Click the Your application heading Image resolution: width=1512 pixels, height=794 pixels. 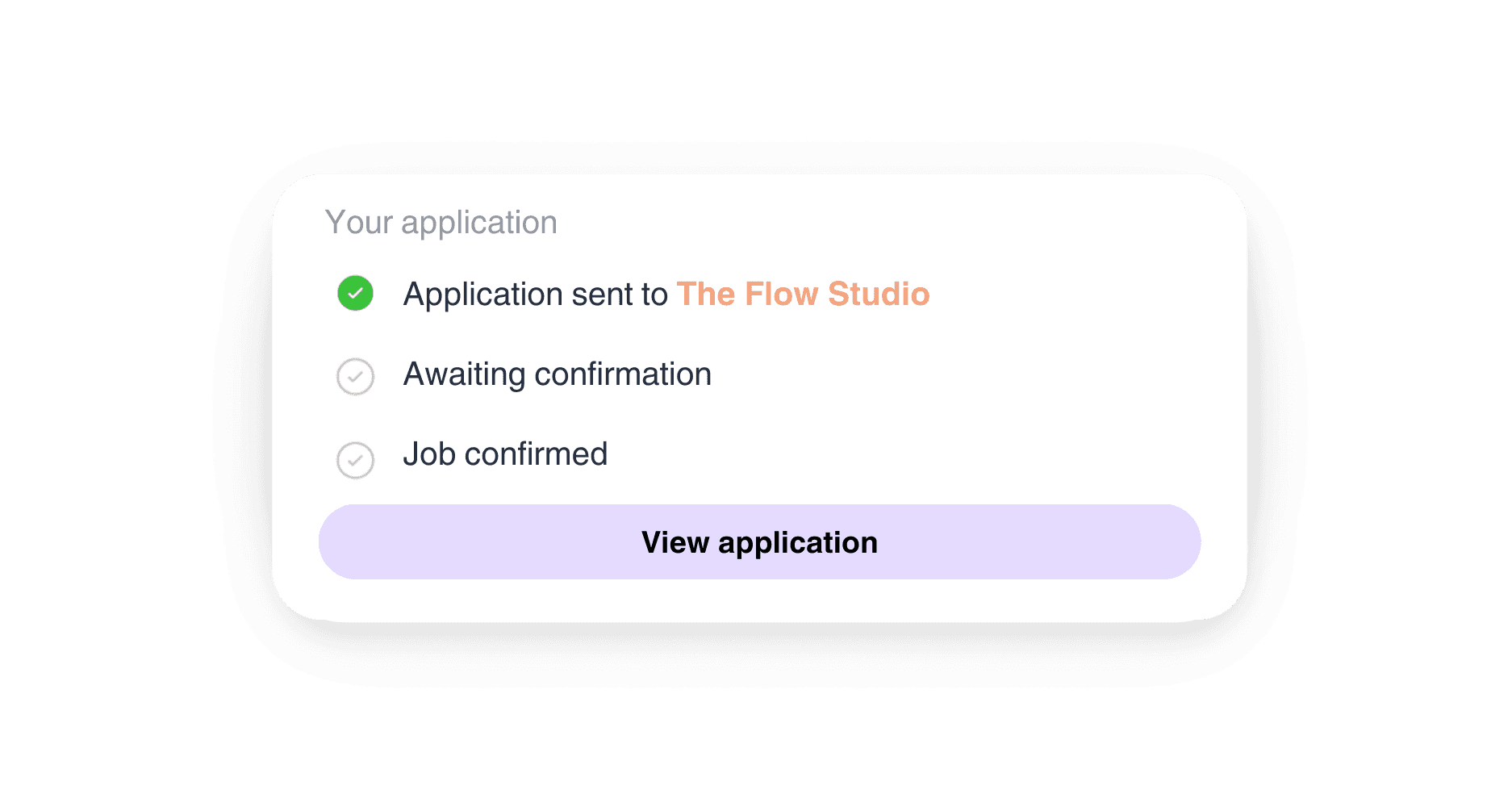point(441,223)
